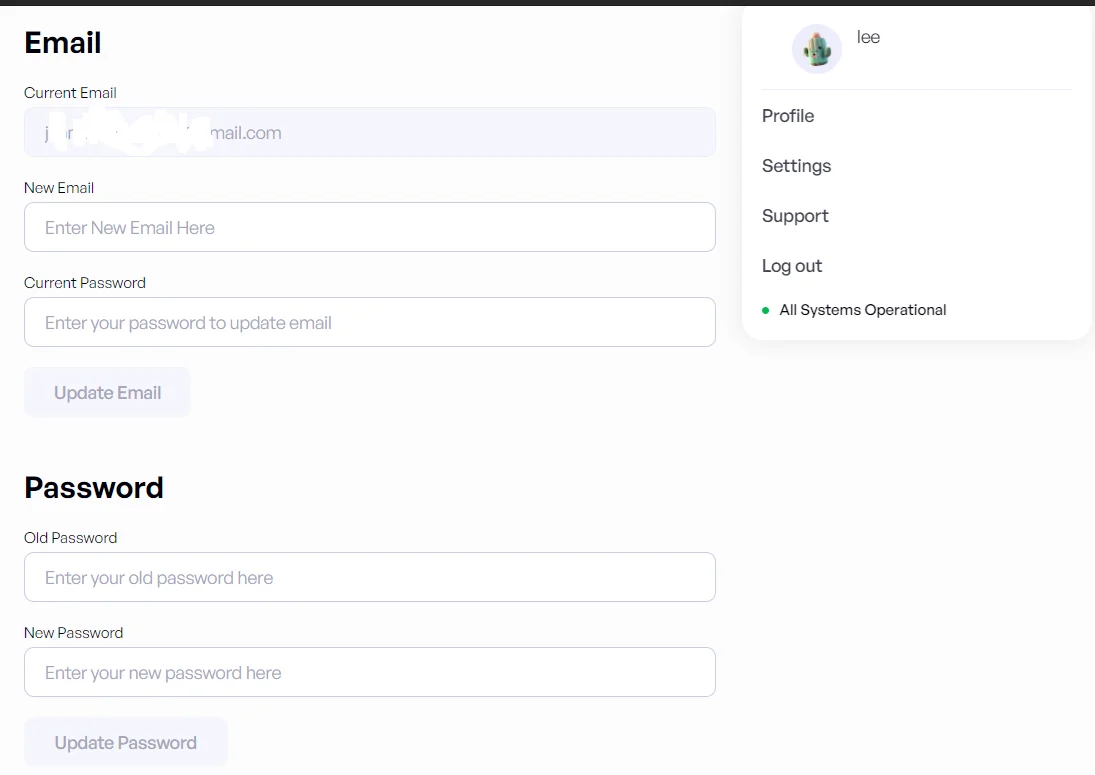1095x775 pixels.
Task: Choose Log out from the menu
Action: coord(792,266)
